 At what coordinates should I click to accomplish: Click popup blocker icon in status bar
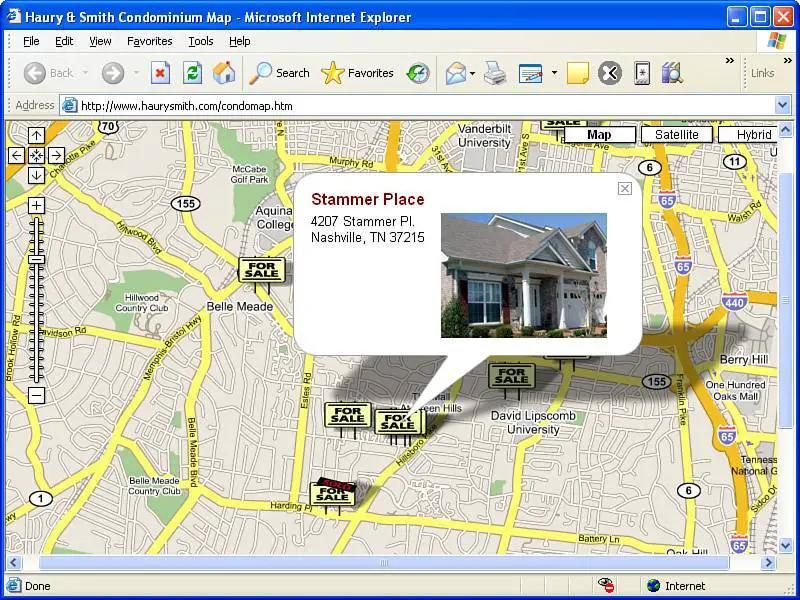pos(606,586)
